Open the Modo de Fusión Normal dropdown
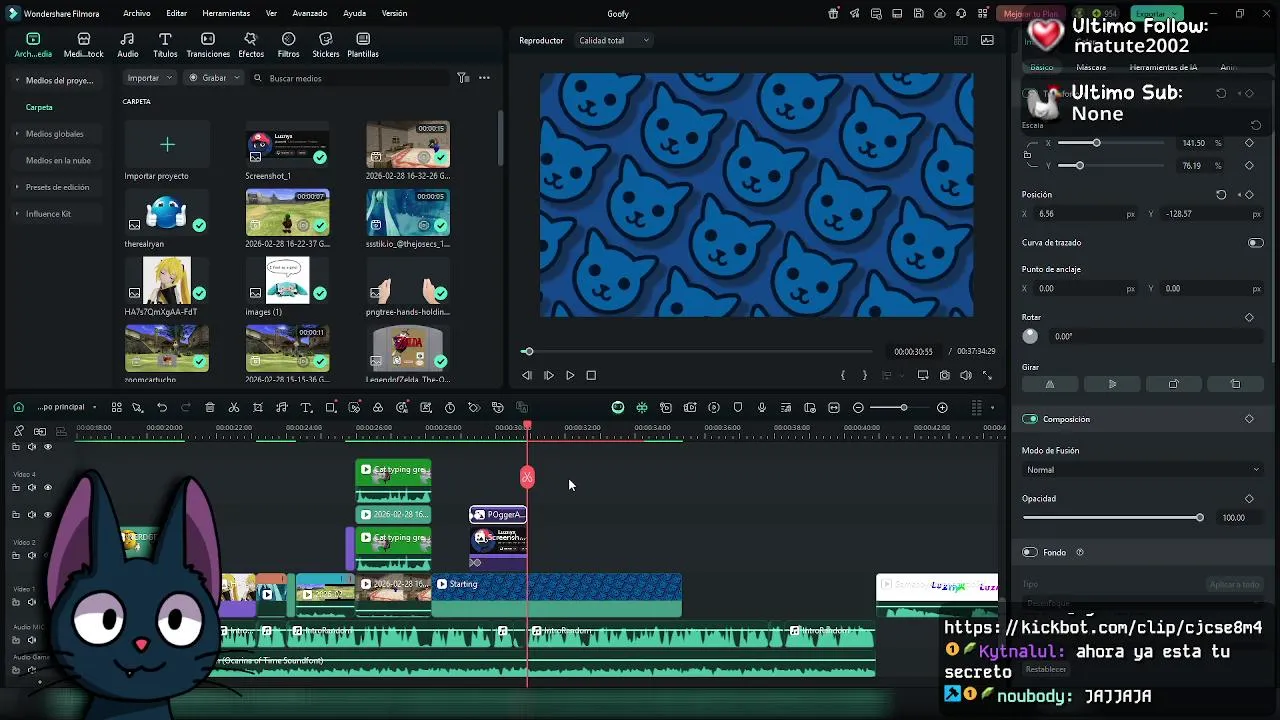Screen dimensions: 1280x720 pyautogui.click(x=1142, y=470)
